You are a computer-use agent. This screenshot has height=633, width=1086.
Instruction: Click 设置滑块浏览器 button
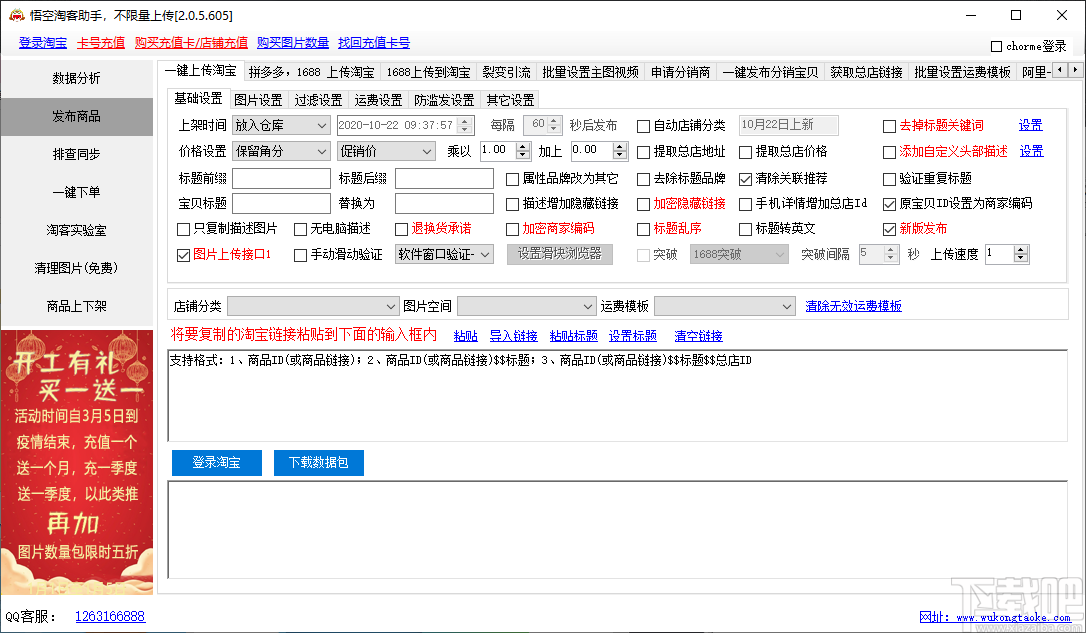[560, 254]
